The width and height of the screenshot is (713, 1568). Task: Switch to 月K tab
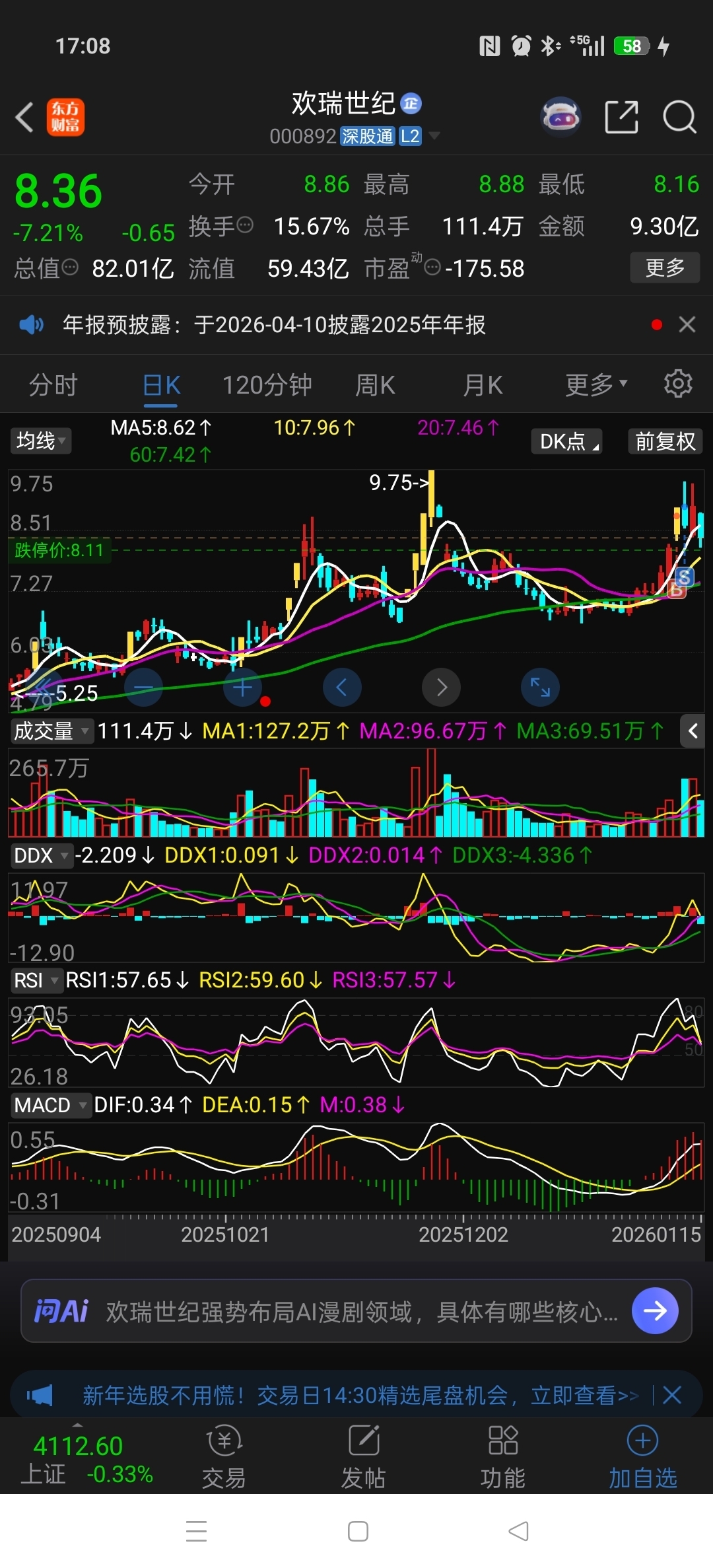(483, 384)
